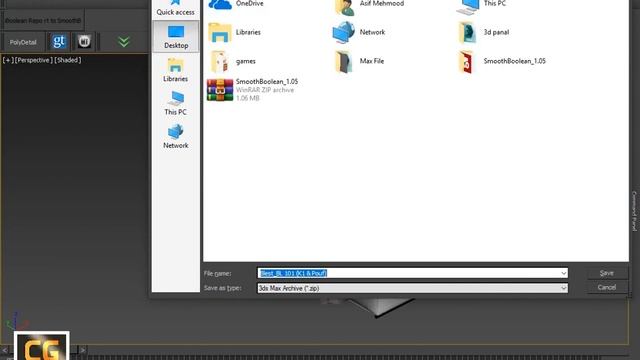Click the gt toolbar icon
The height and width of the screenshot is (360, 640).
click(x=59, y=42)
